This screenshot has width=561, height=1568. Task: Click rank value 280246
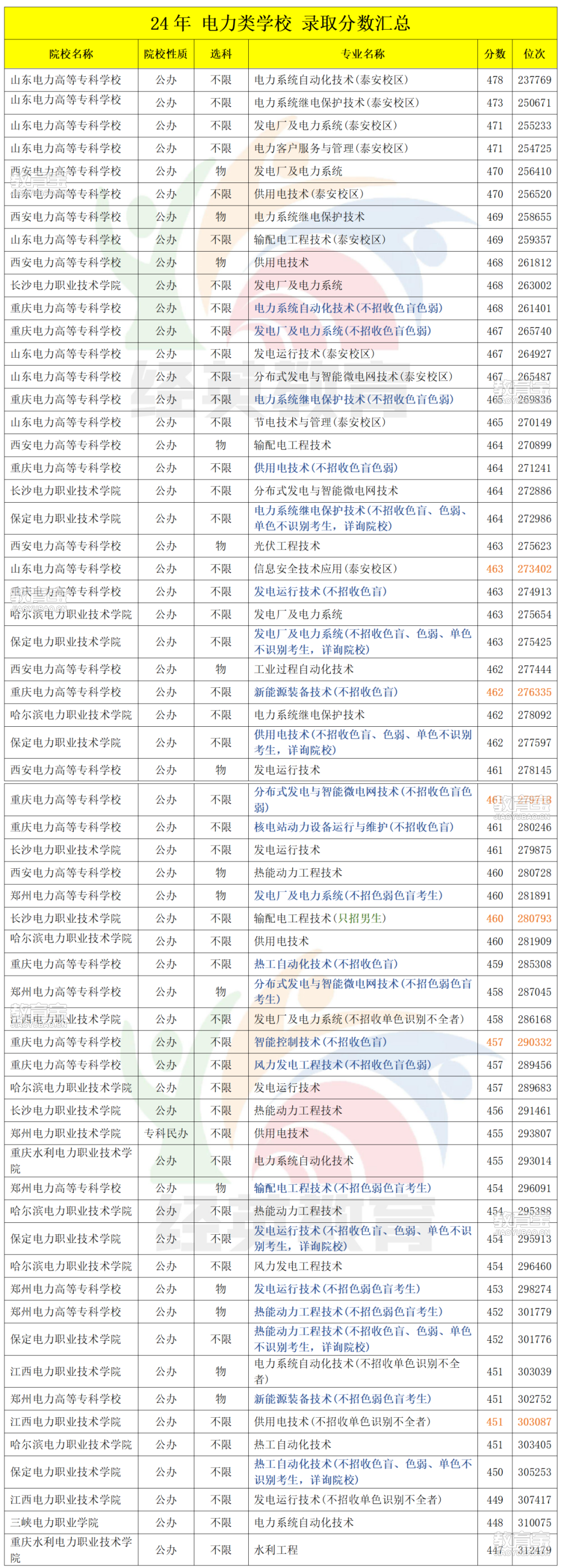point(534,827)
